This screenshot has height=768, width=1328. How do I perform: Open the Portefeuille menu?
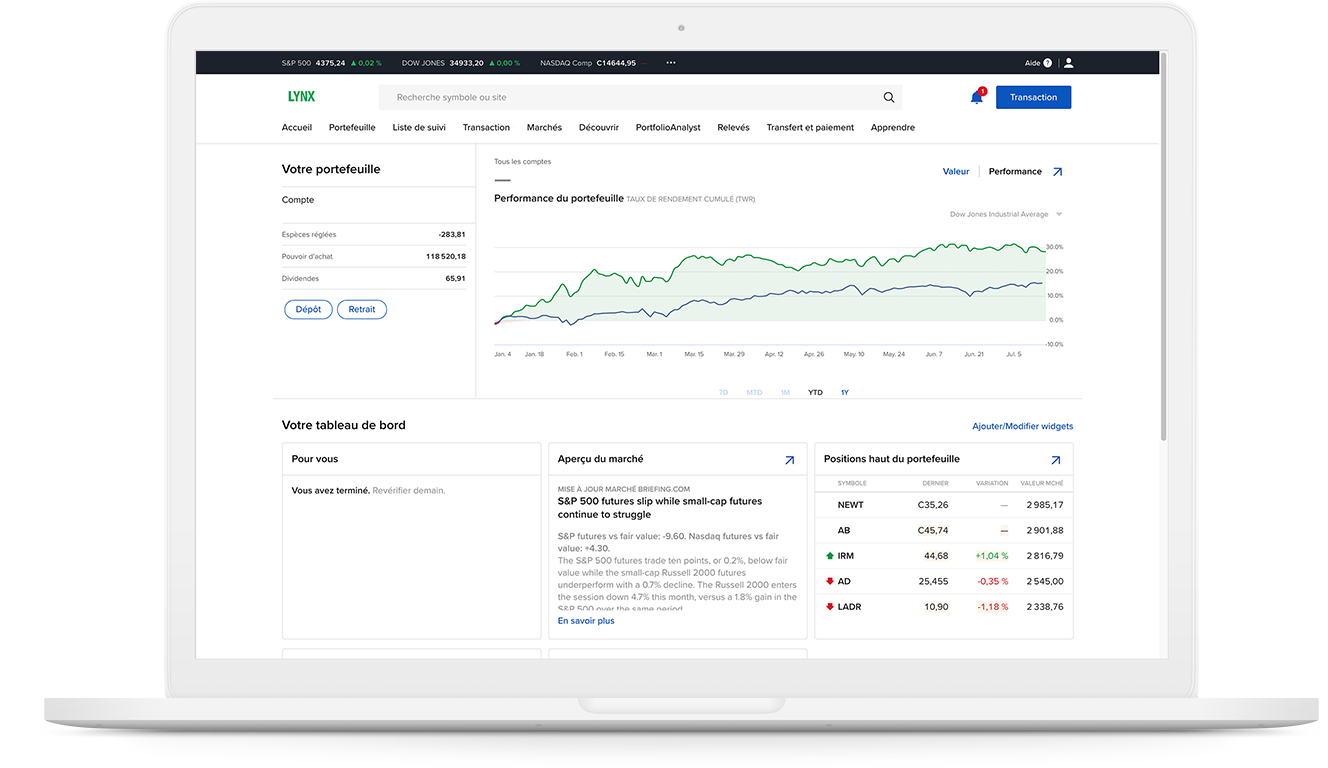(352, 128)
